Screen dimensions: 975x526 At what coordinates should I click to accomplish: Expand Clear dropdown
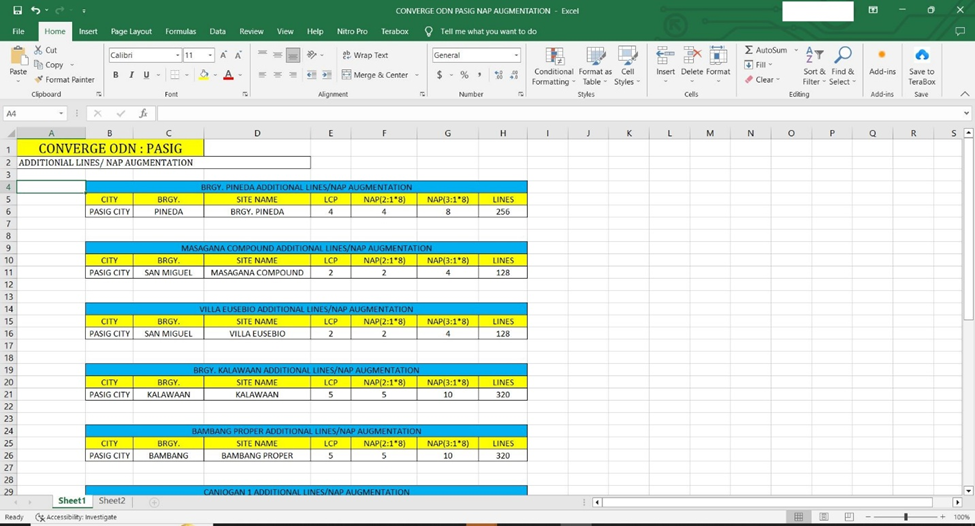(778, 80)
